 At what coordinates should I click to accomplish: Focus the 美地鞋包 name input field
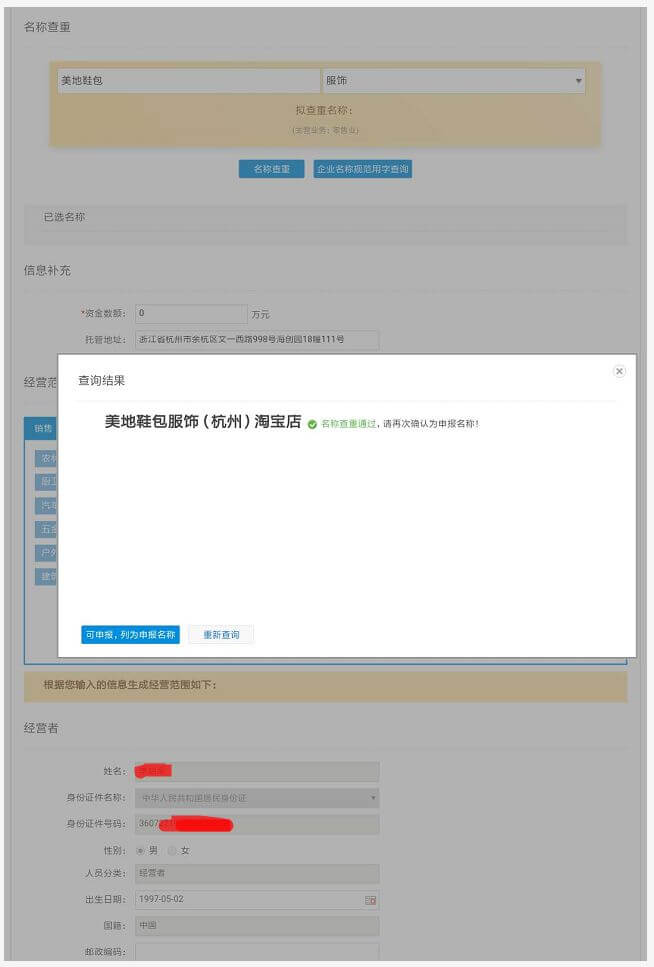(189, 81)
